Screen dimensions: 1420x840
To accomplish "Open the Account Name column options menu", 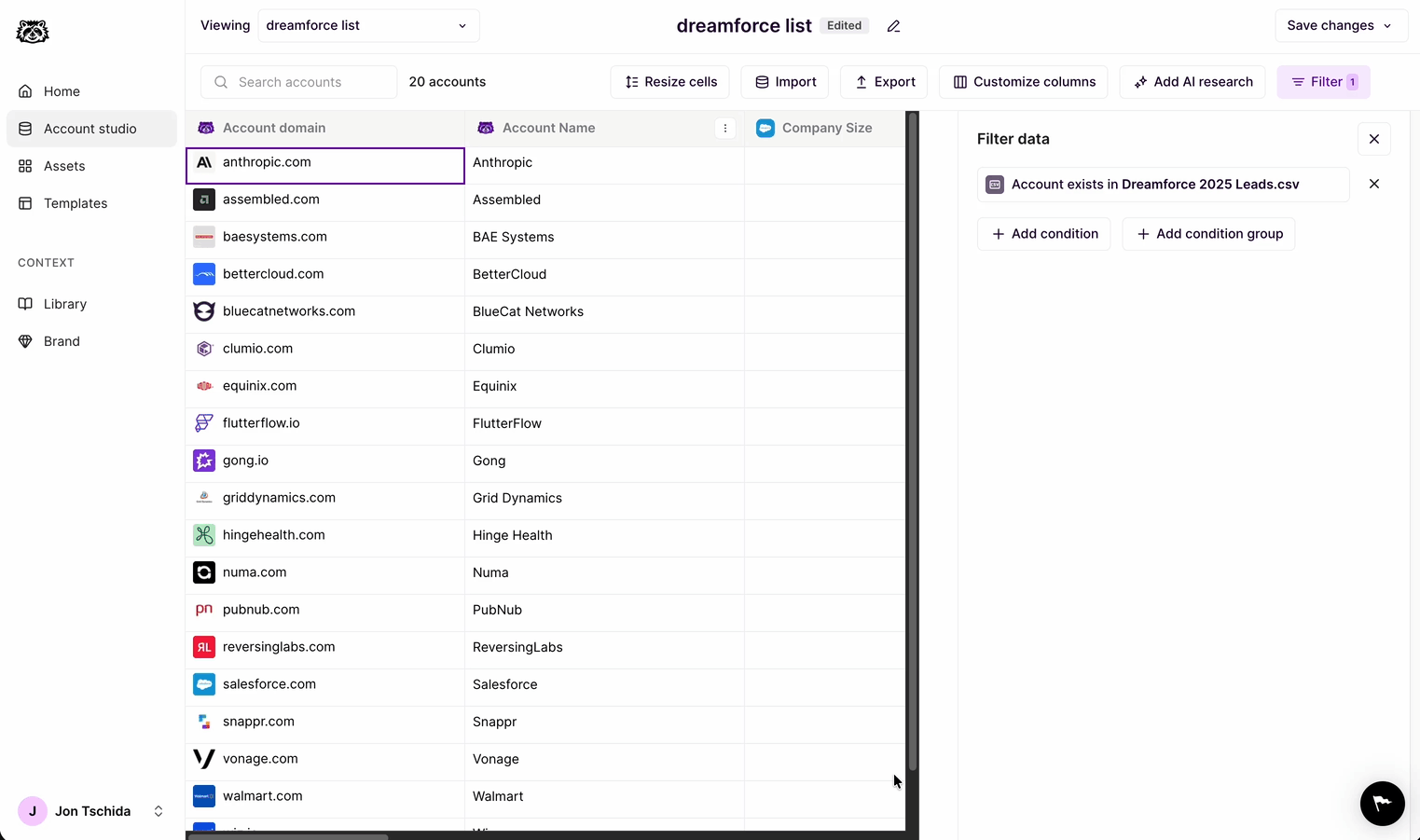I will pyautogui.click(x=725, y=129).
